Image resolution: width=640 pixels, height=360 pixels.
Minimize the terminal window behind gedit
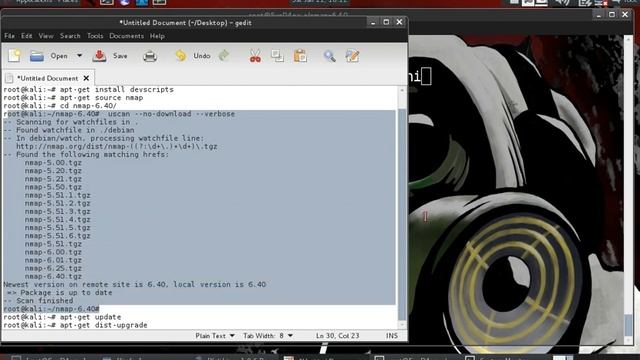599,15
